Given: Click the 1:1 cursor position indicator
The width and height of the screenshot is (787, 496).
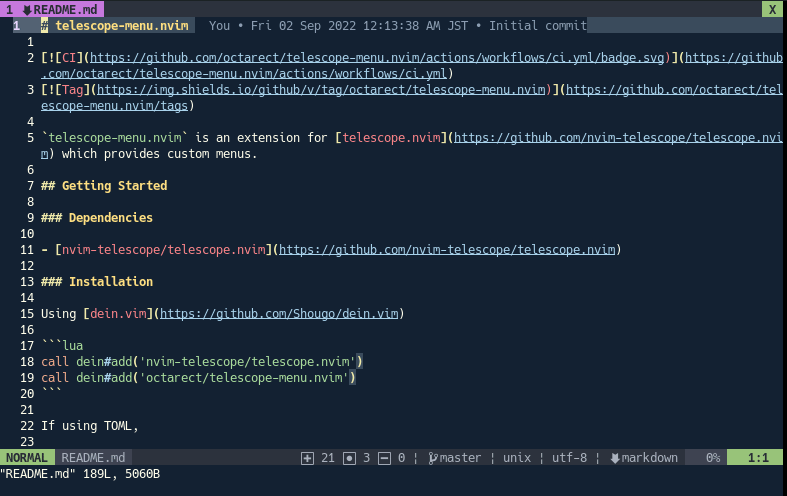Looking at the screenshot, I should click(758, 458).
